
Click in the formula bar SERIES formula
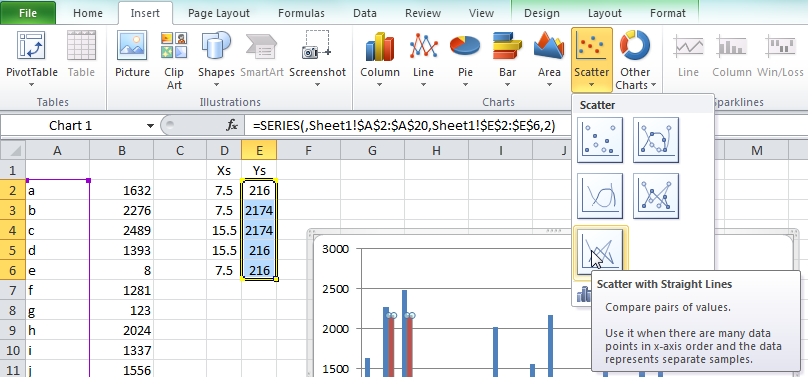click(404, 126)
